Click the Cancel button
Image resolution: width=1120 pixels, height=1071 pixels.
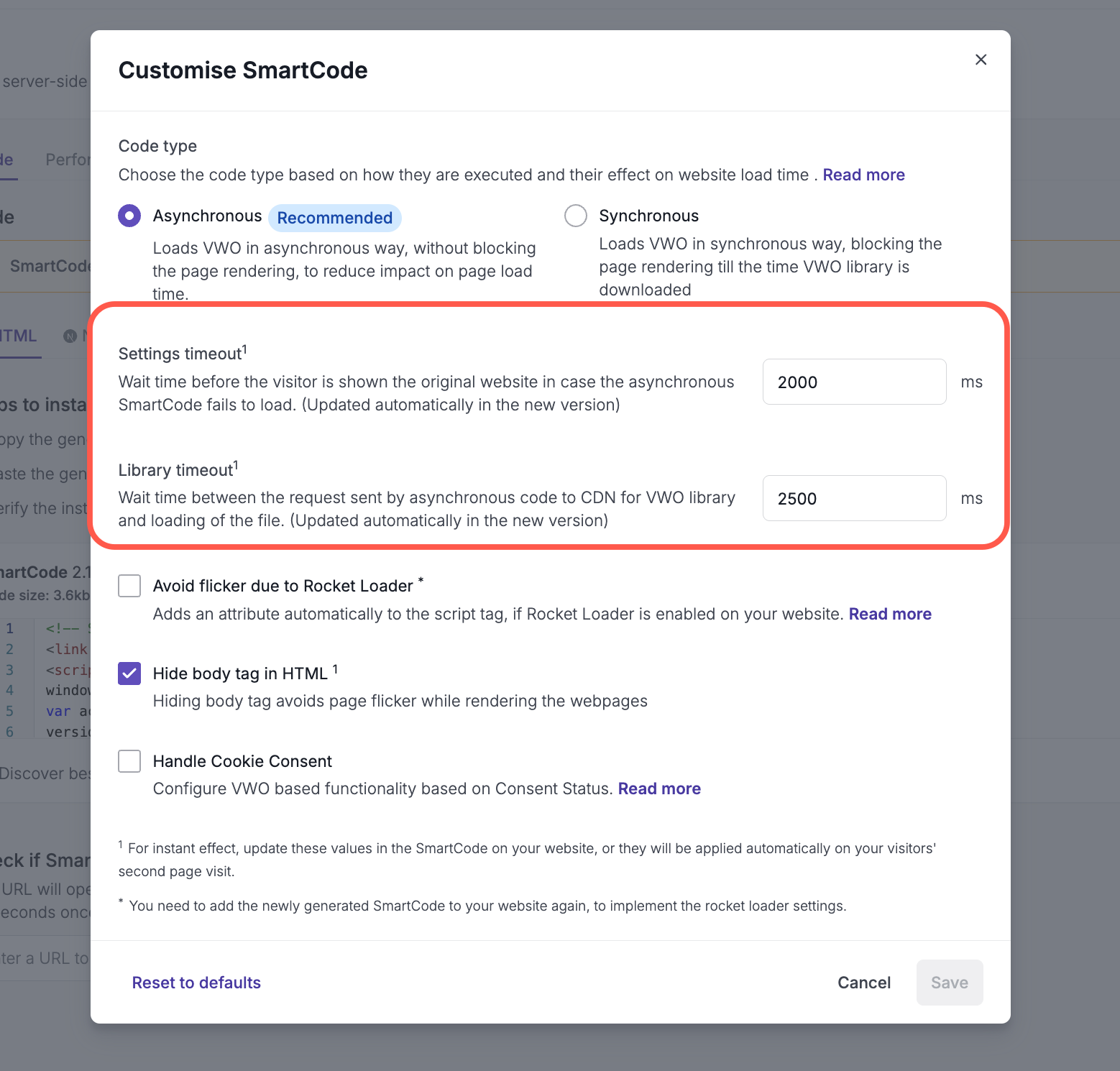[x=864, y=983]
